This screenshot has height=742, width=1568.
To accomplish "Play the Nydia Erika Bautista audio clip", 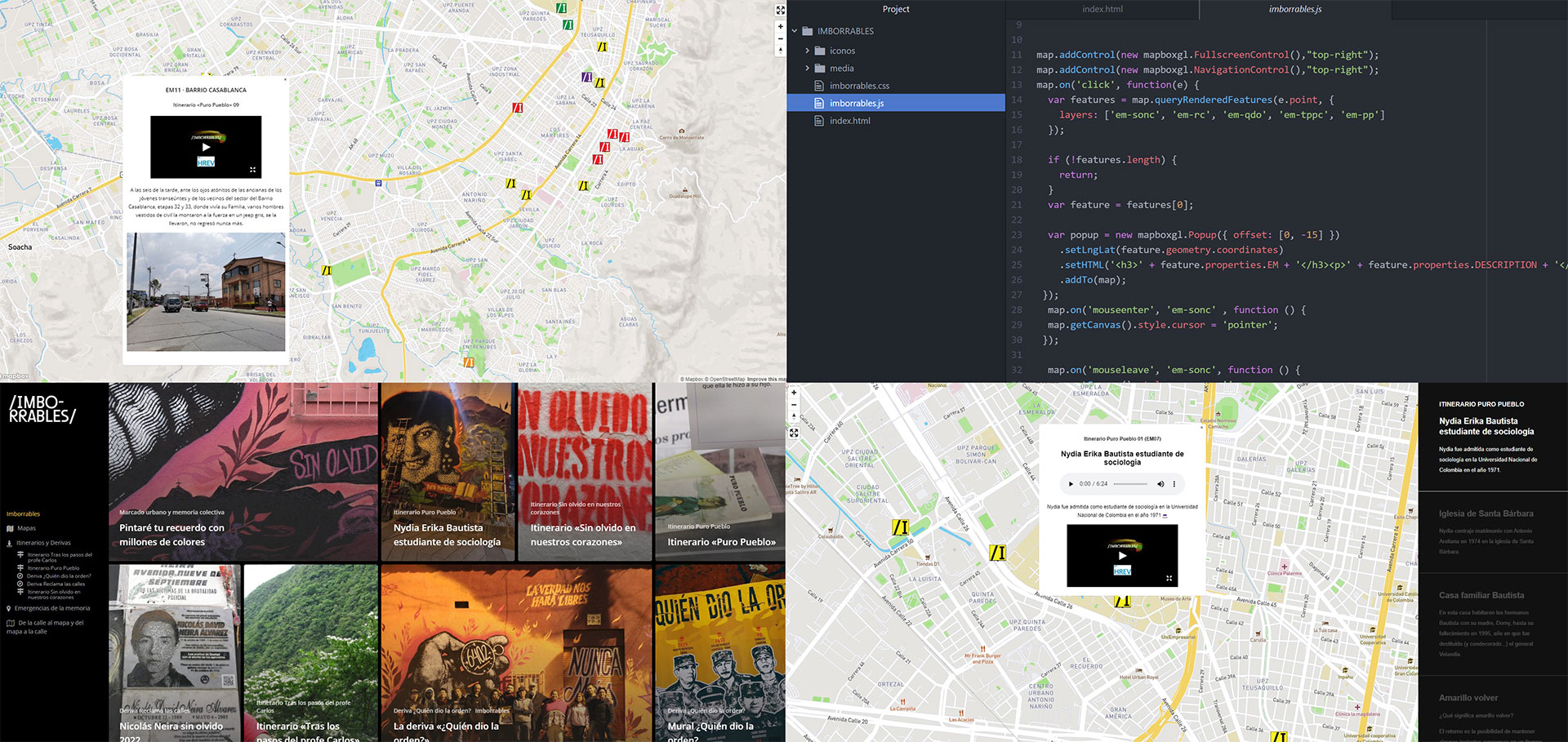I will [x=1071, y=484].
